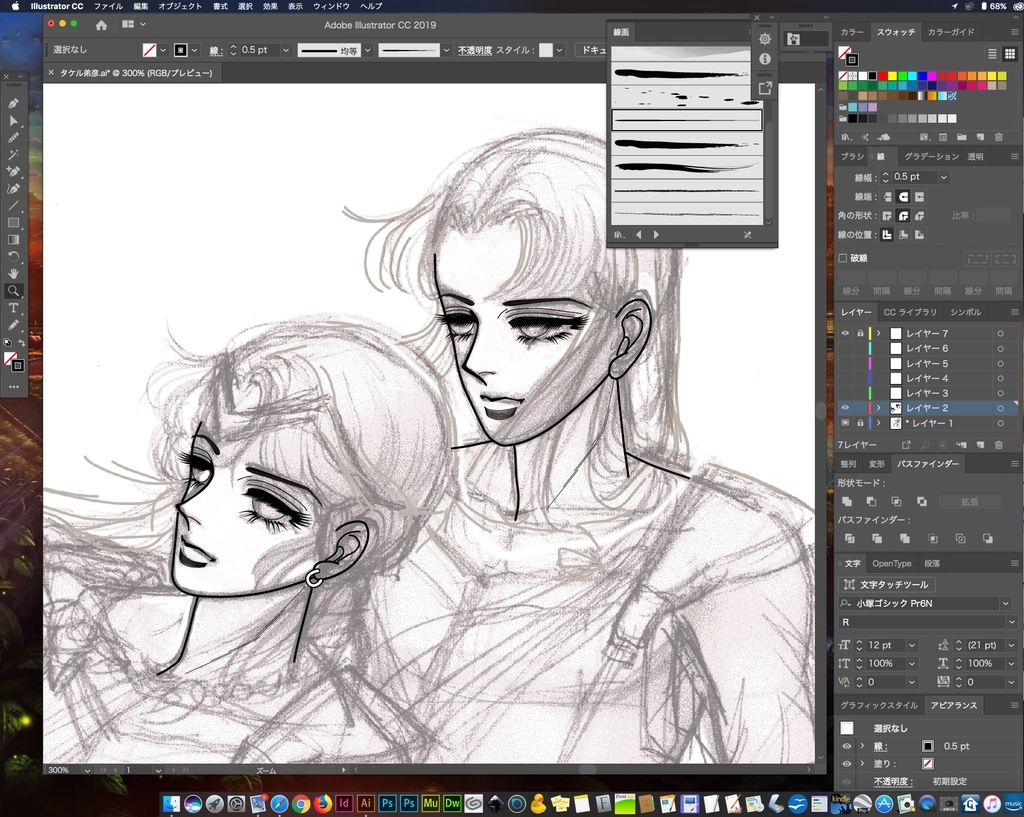This screenshot has height=817, width=1024.
Task: Click the Home icon in the title bar
Action: click(101, 25)
